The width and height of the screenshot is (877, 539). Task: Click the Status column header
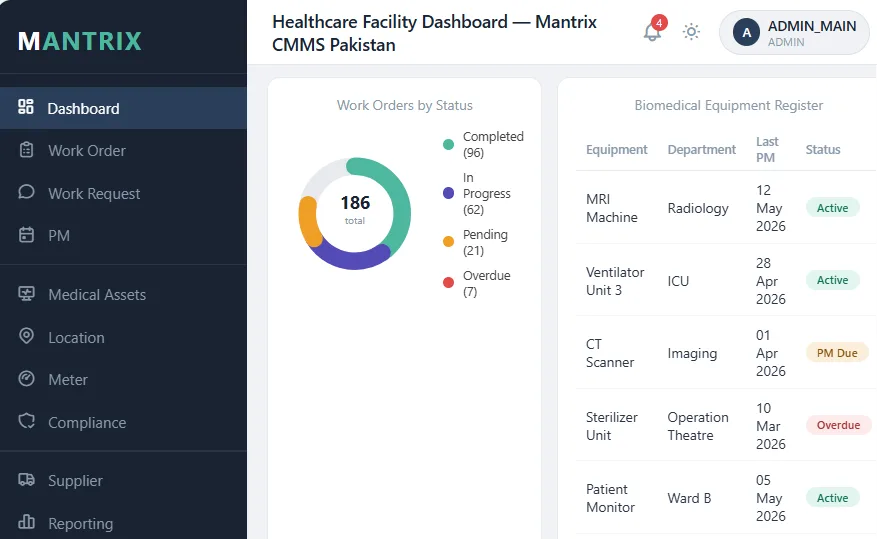pos(823,150)
